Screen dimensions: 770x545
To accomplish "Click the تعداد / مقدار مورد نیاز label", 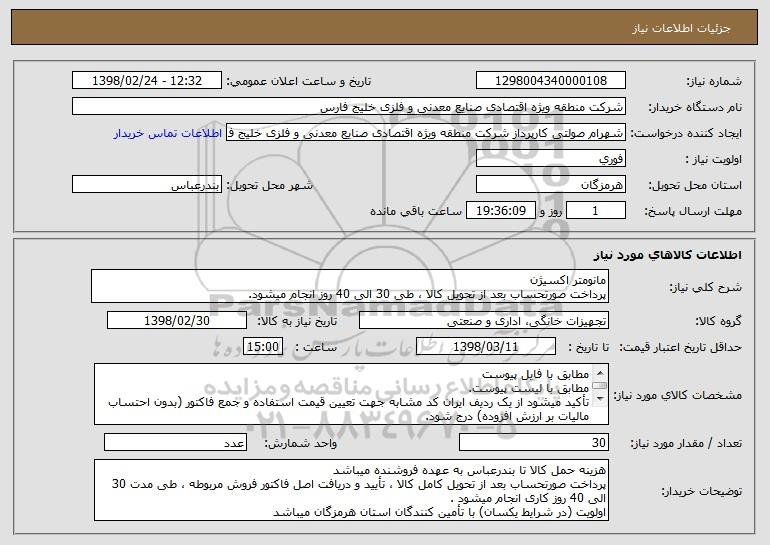I will 686,443.
